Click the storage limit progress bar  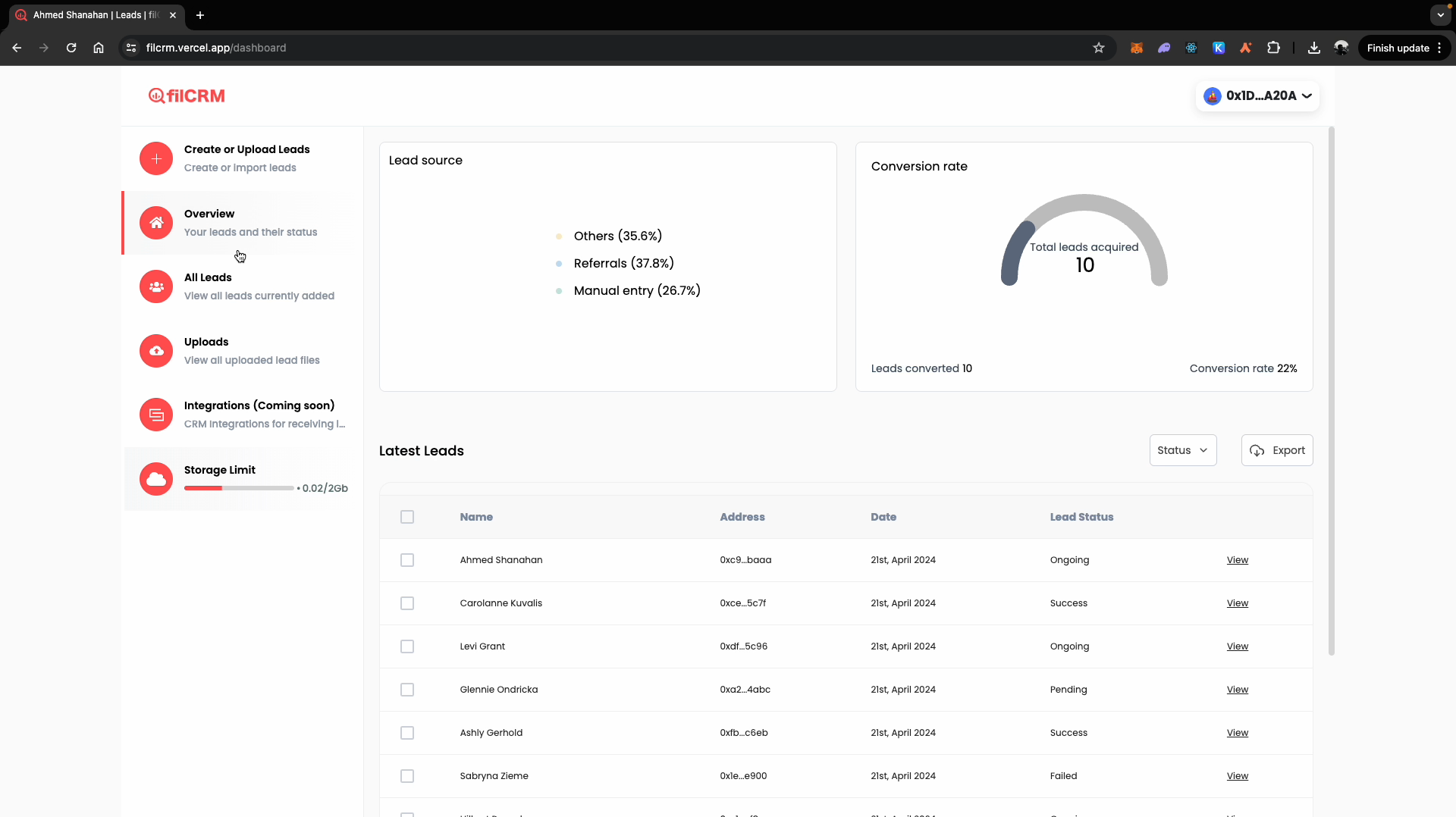239,488
